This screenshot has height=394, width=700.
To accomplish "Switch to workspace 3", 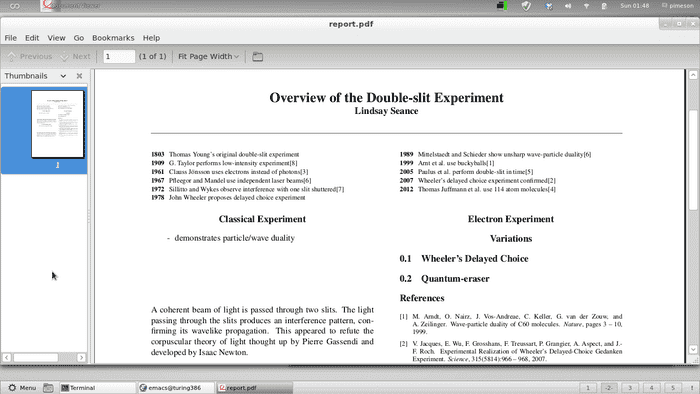I will [630, 388].
